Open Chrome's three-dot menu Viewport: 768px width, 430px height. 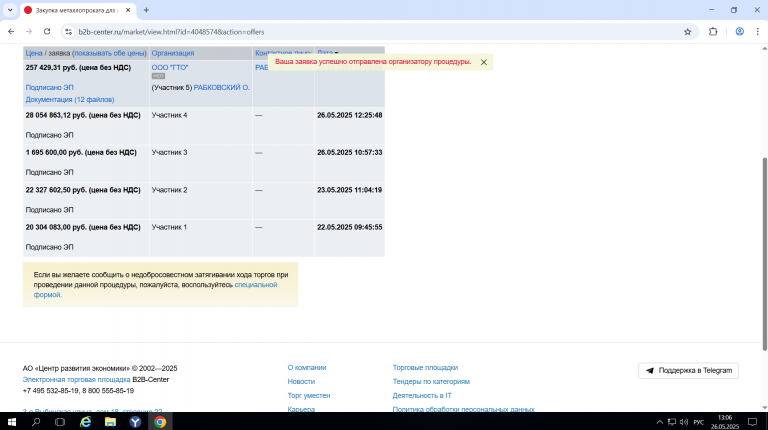(x=757, y=32)
